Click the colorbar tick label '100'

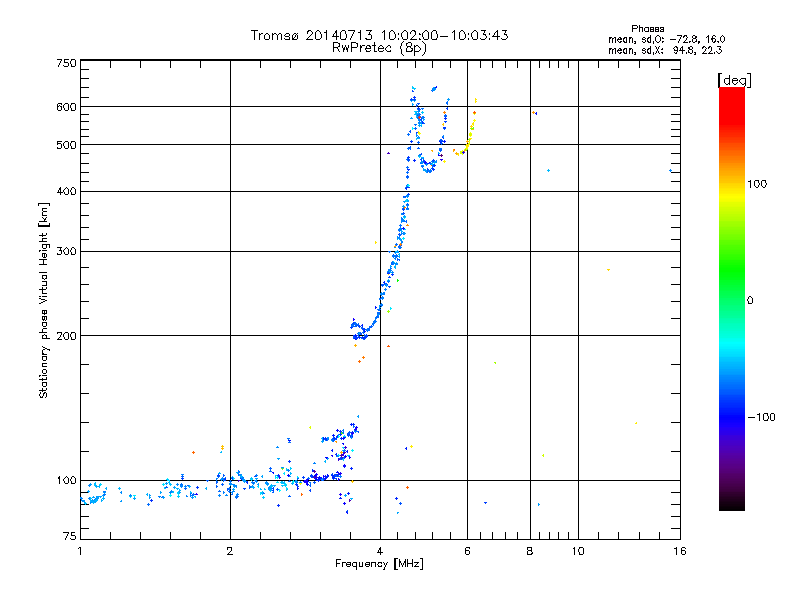click(757, 184)
